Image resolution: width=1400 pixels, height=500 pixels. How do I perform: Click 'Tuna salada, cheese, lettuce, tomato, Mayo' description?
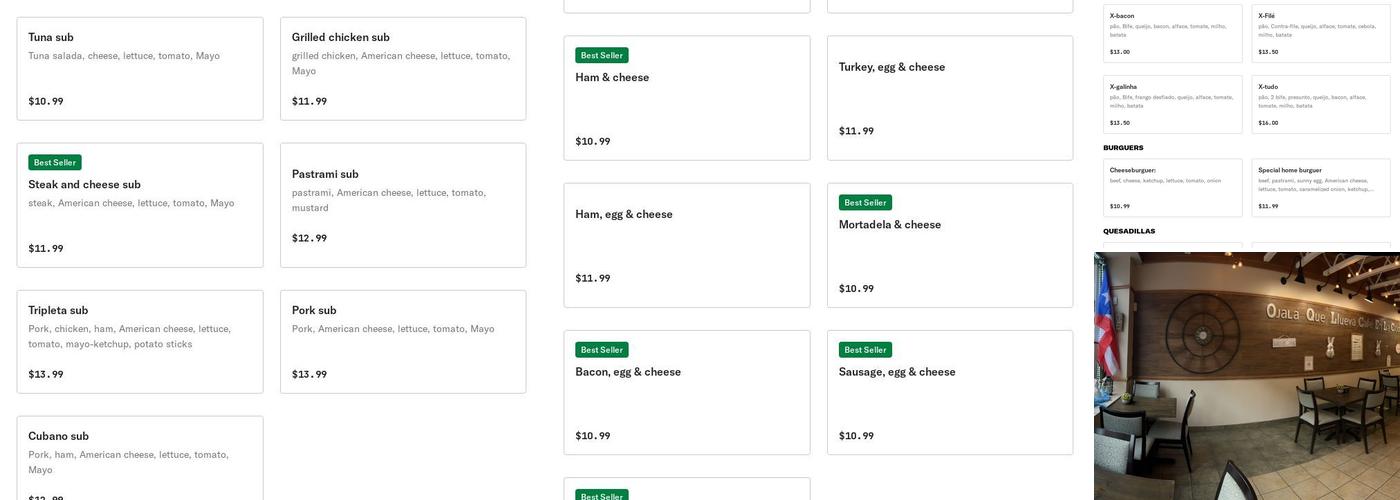[x=124, y=56]
